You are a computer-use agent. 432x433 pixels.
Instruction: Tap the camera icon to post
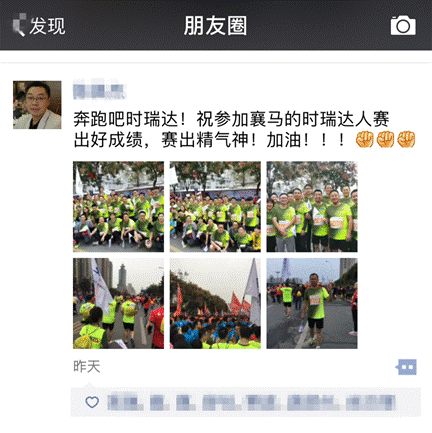coord(403,25)
